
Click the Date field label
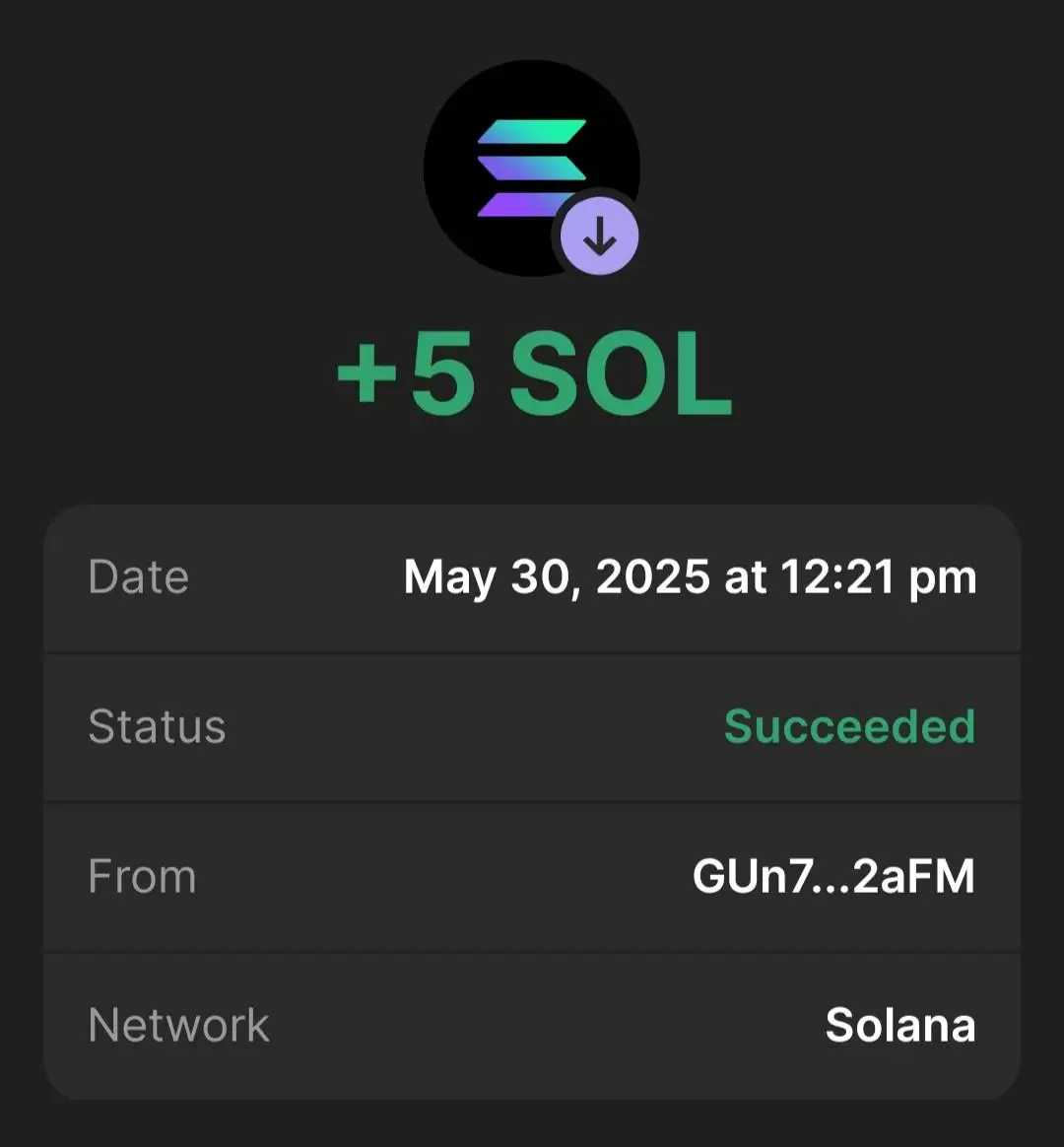click(138, 577)
